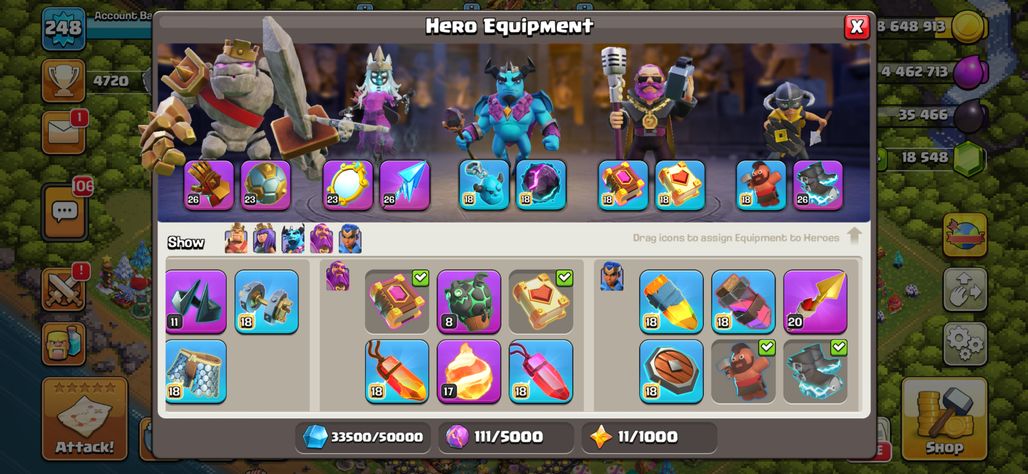
Task: Toggle the equipped Hog Rider Puppet checkmark item
Action: pos(743,371)
